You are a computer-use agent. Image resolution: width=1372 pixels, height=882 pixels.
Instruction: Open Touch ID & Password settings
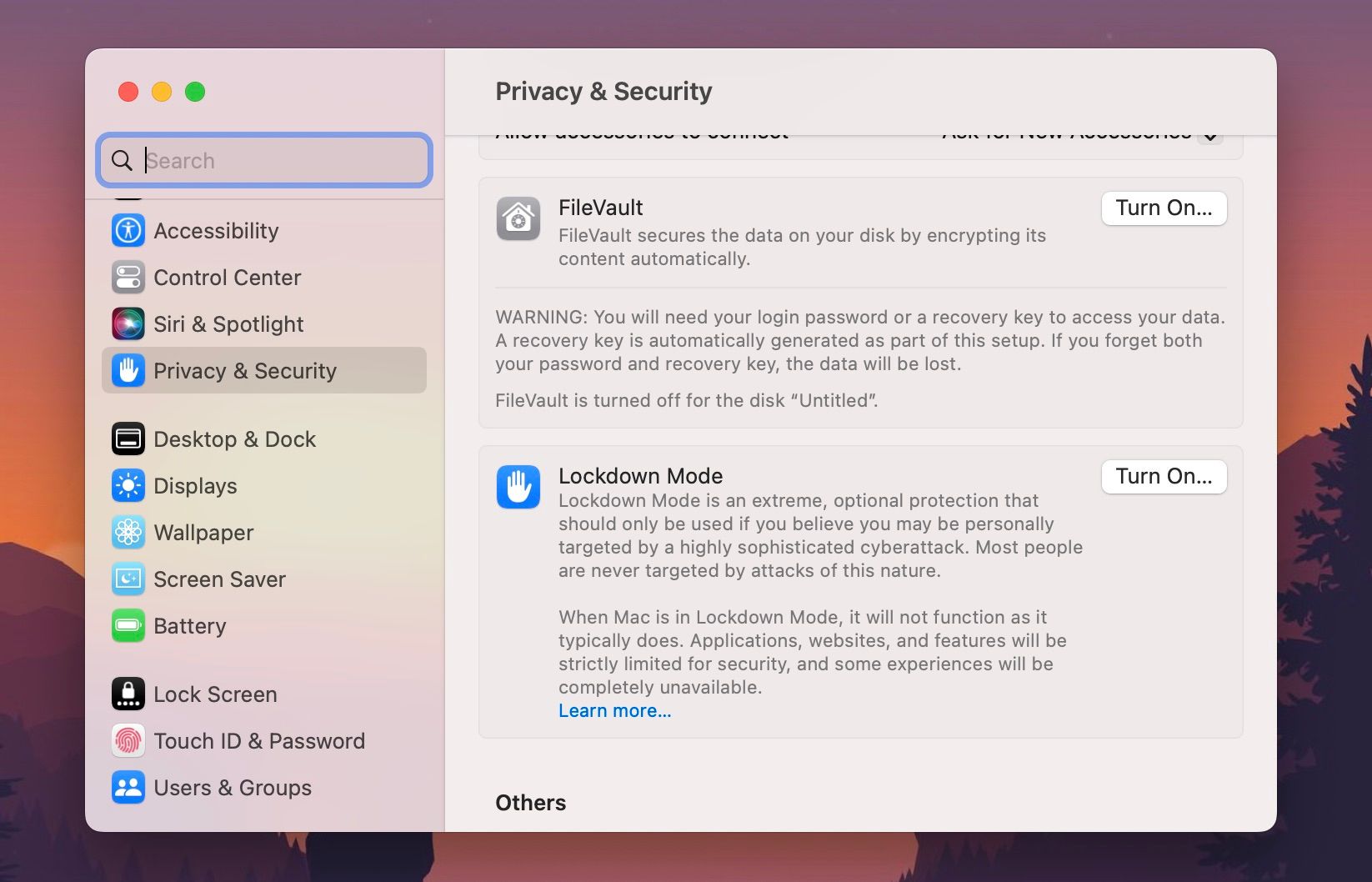[127, 741]
